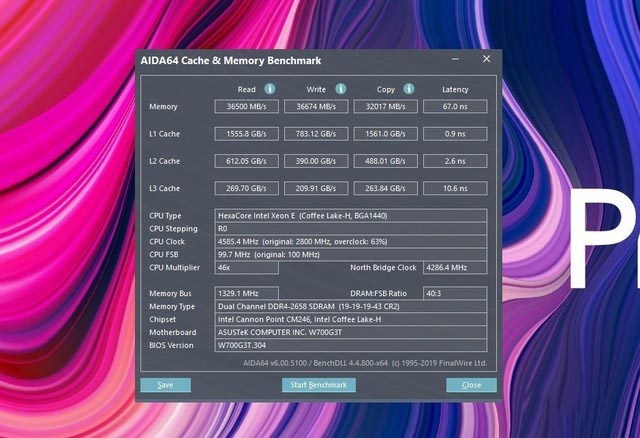Click Start Benchmark button
The height and width of the screenshot is (438, 640).
click(x=318, y=385)
